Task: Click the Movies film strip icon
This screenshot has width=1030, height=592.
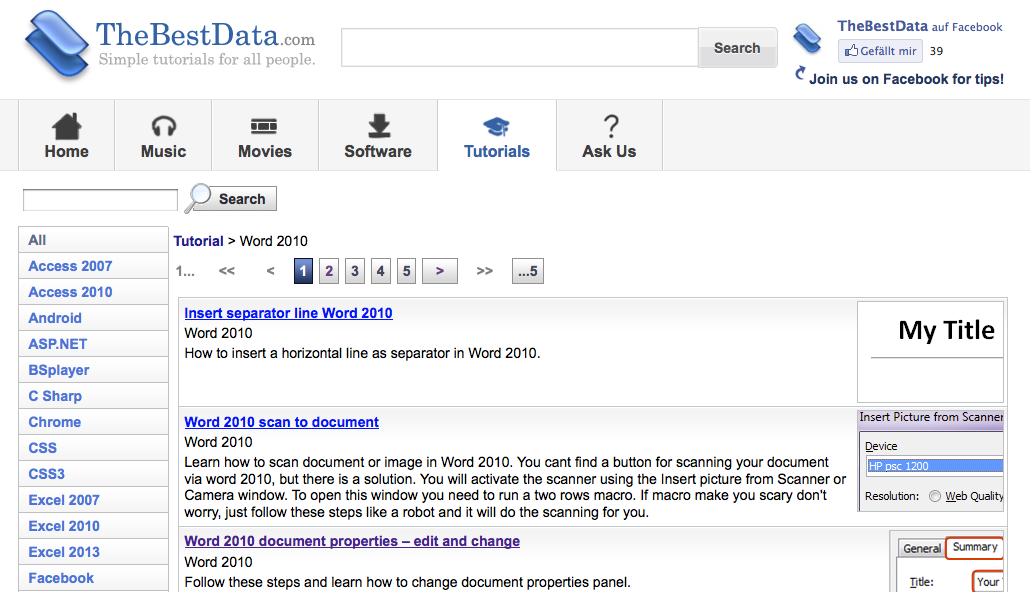Action: pyautogui.click(x=264, y=126)
